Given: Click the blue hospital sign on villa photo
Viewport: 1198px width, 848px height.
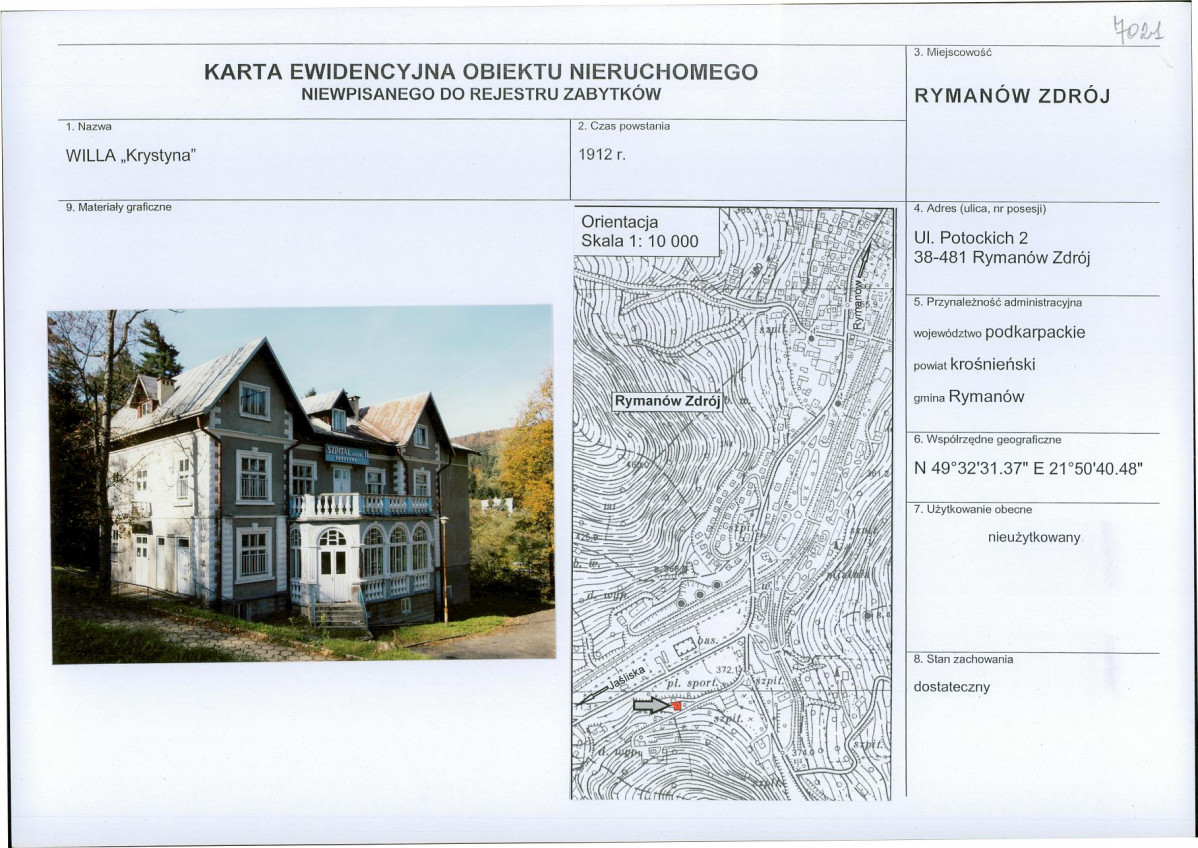Looking at the screenshot, I should pos(347,455).
